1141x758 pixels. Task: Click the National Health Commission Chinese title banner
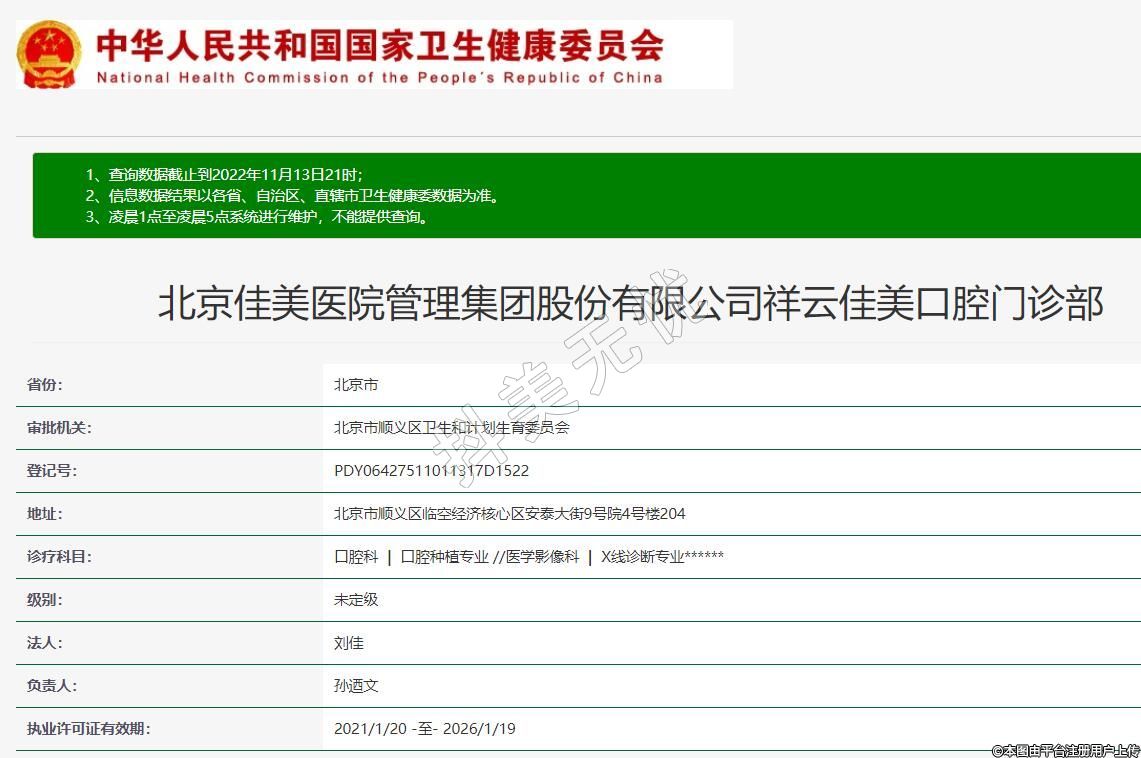point(379,44)
